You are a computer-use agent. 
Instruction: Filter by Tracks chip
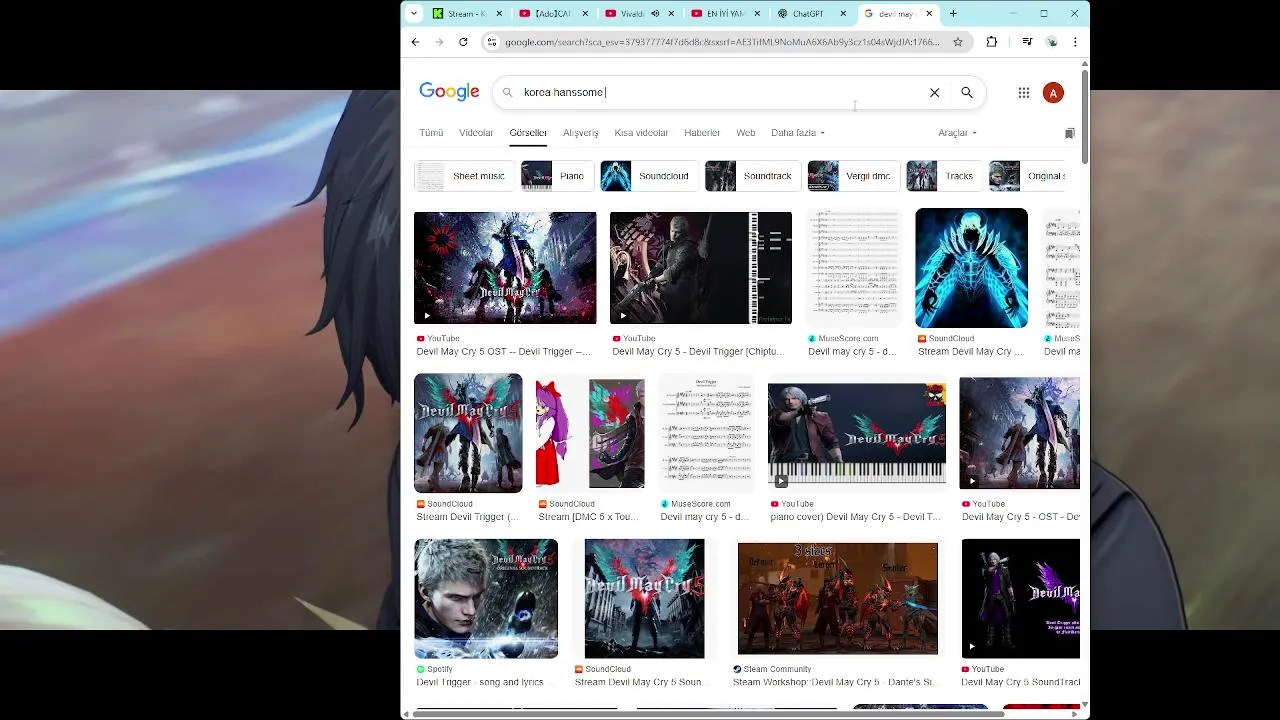944,176
